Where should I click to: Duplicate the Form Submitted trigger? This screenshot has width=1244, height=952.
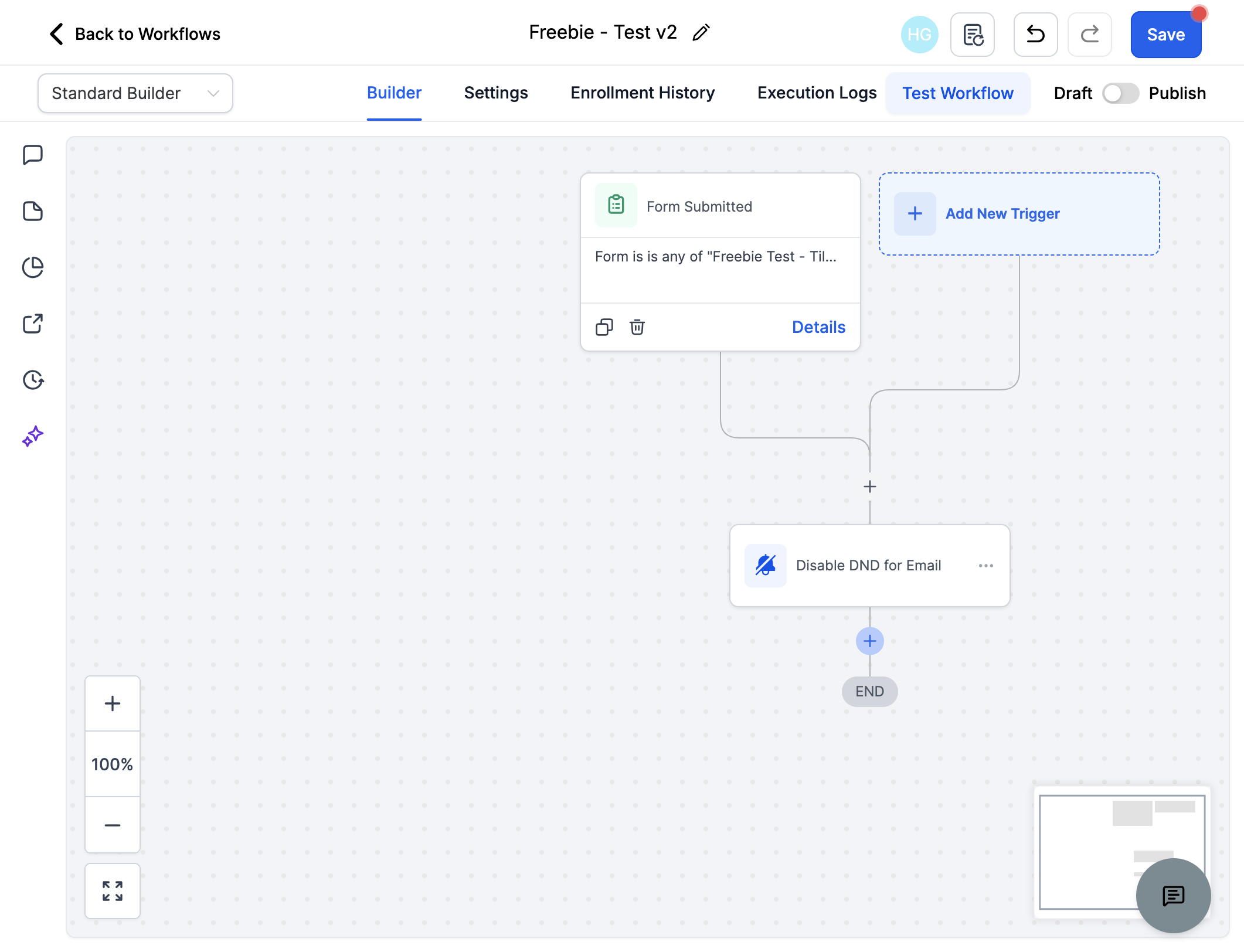tap(604, 327)
